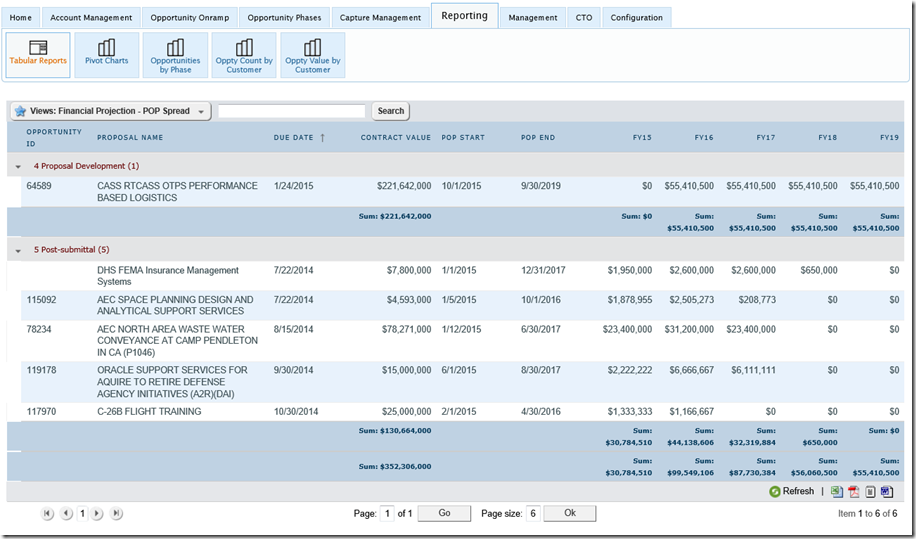Collapse the 5 Post-submittal group

18,251
